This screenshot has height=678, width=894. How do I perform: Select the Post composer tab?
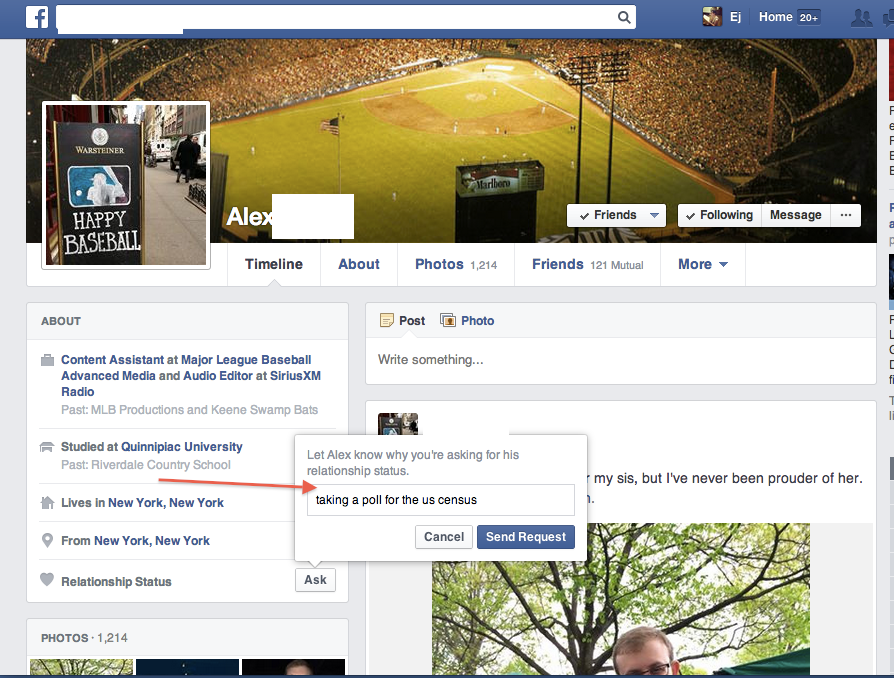coord(403,320)
